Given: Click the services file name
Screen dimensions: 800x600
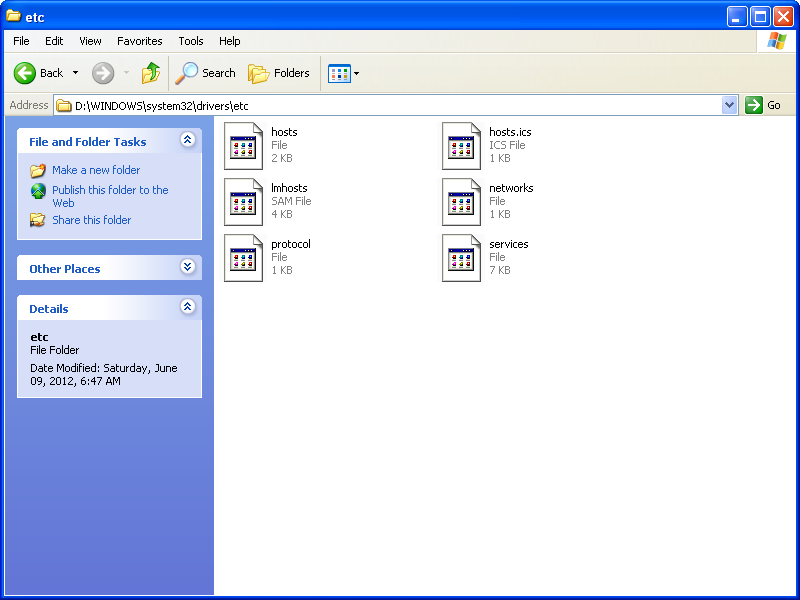Looking at the screenshot, I should click(x=509, y=244).
